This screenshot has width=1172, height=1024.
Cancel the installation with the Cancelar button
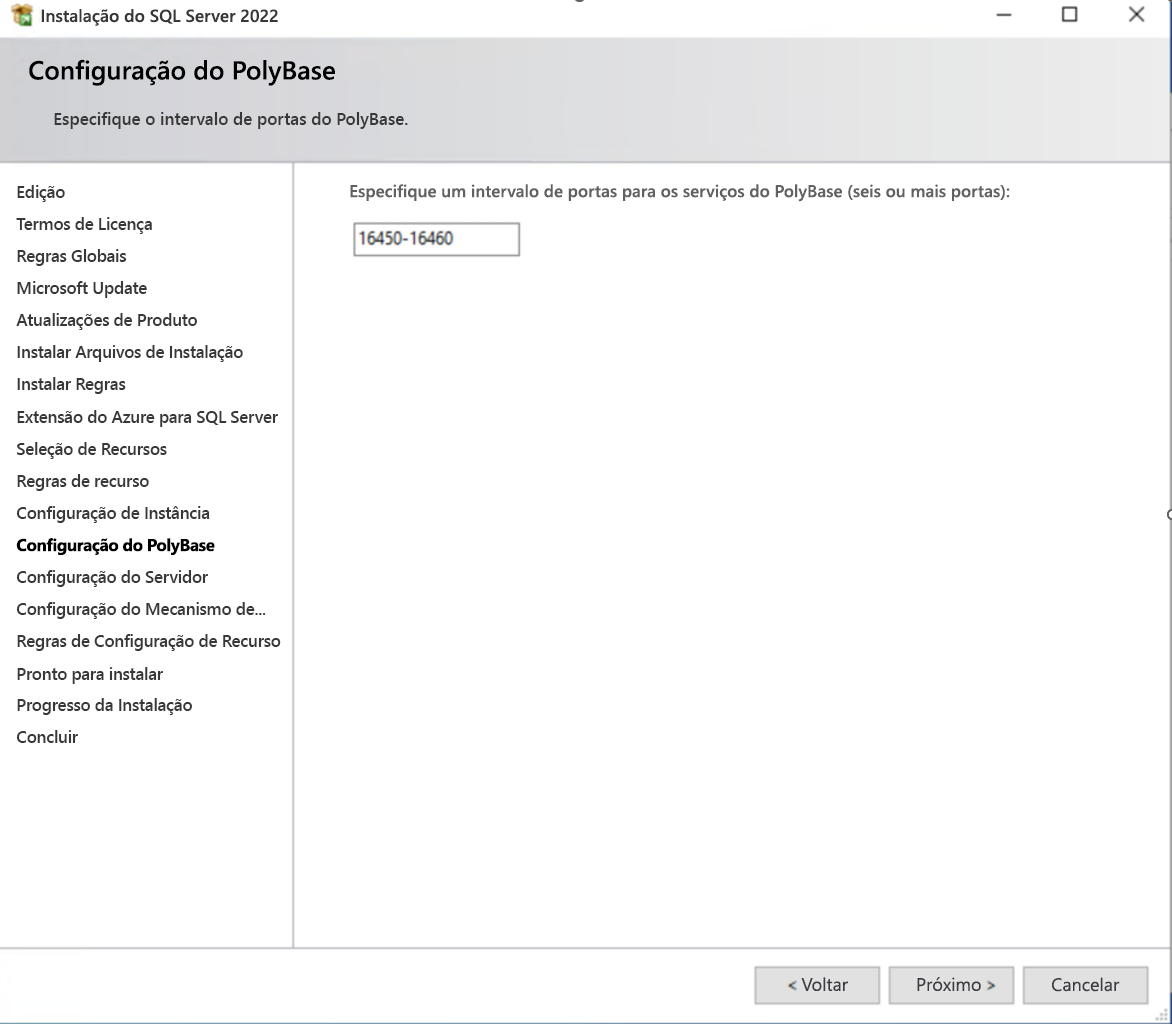click(1085, 985)
